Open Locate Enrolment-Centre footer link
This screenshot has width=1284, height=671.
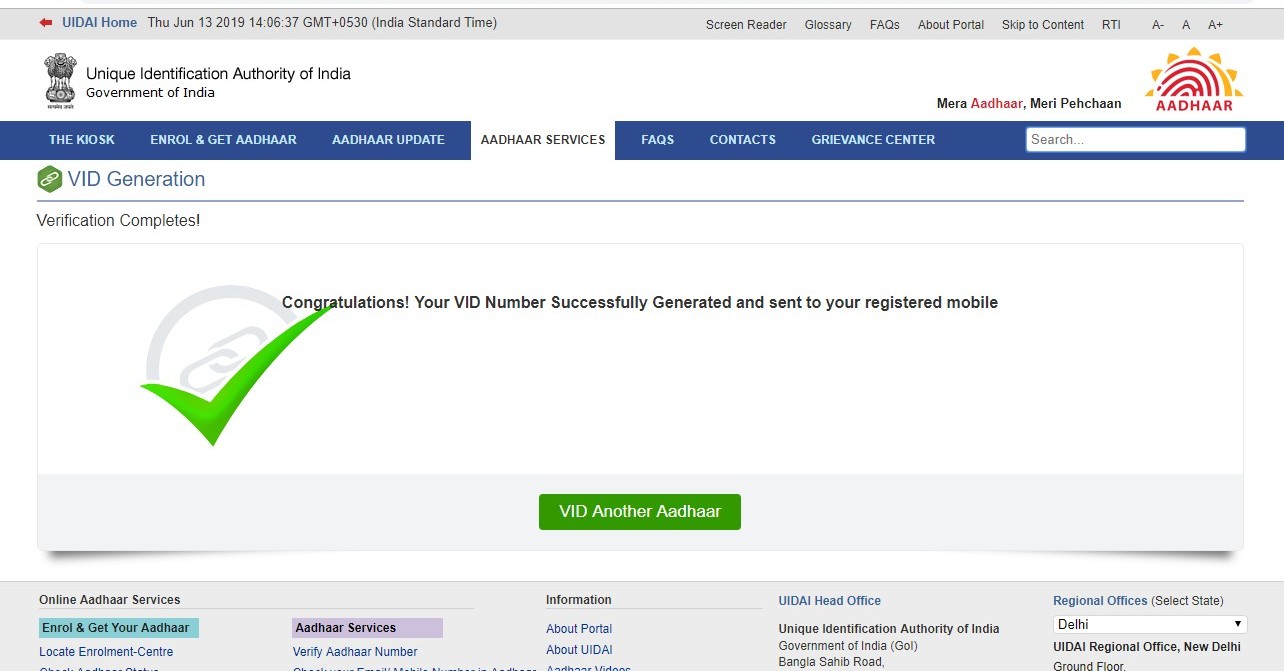(106, 652)
